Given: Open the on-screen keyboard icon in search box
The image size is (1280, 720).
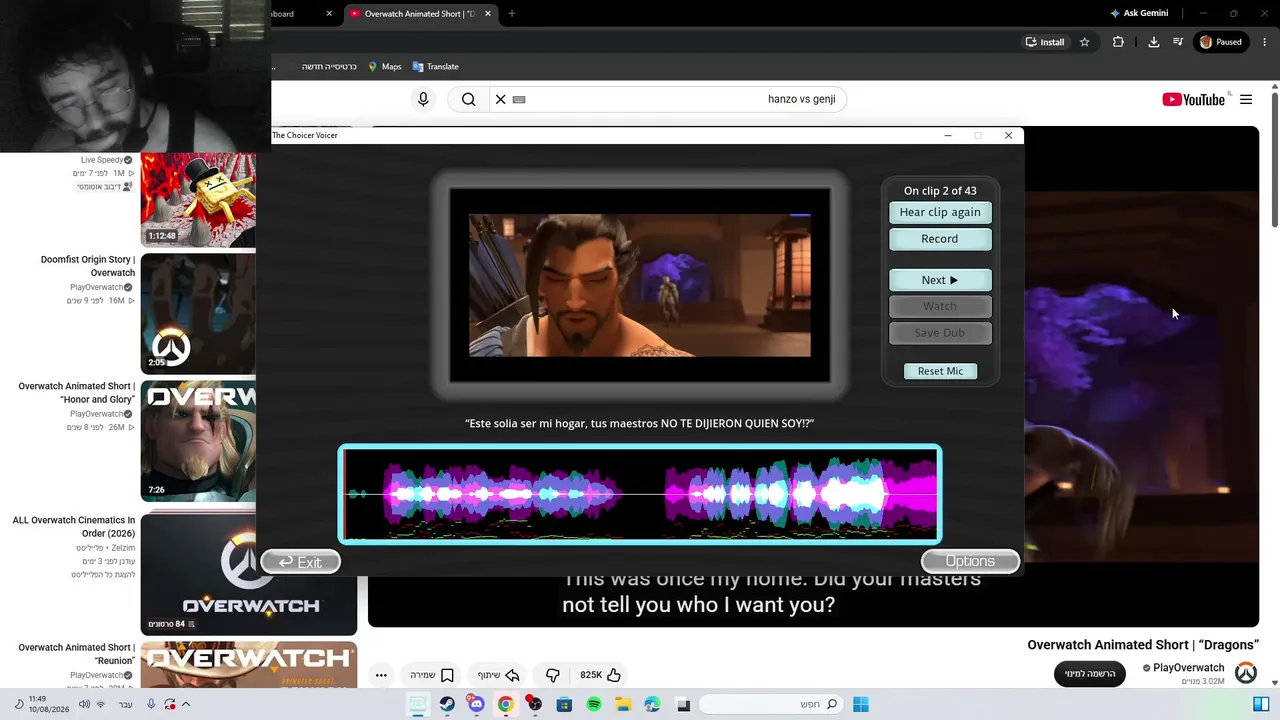Looking at the screenshot, I should (519, 99).
